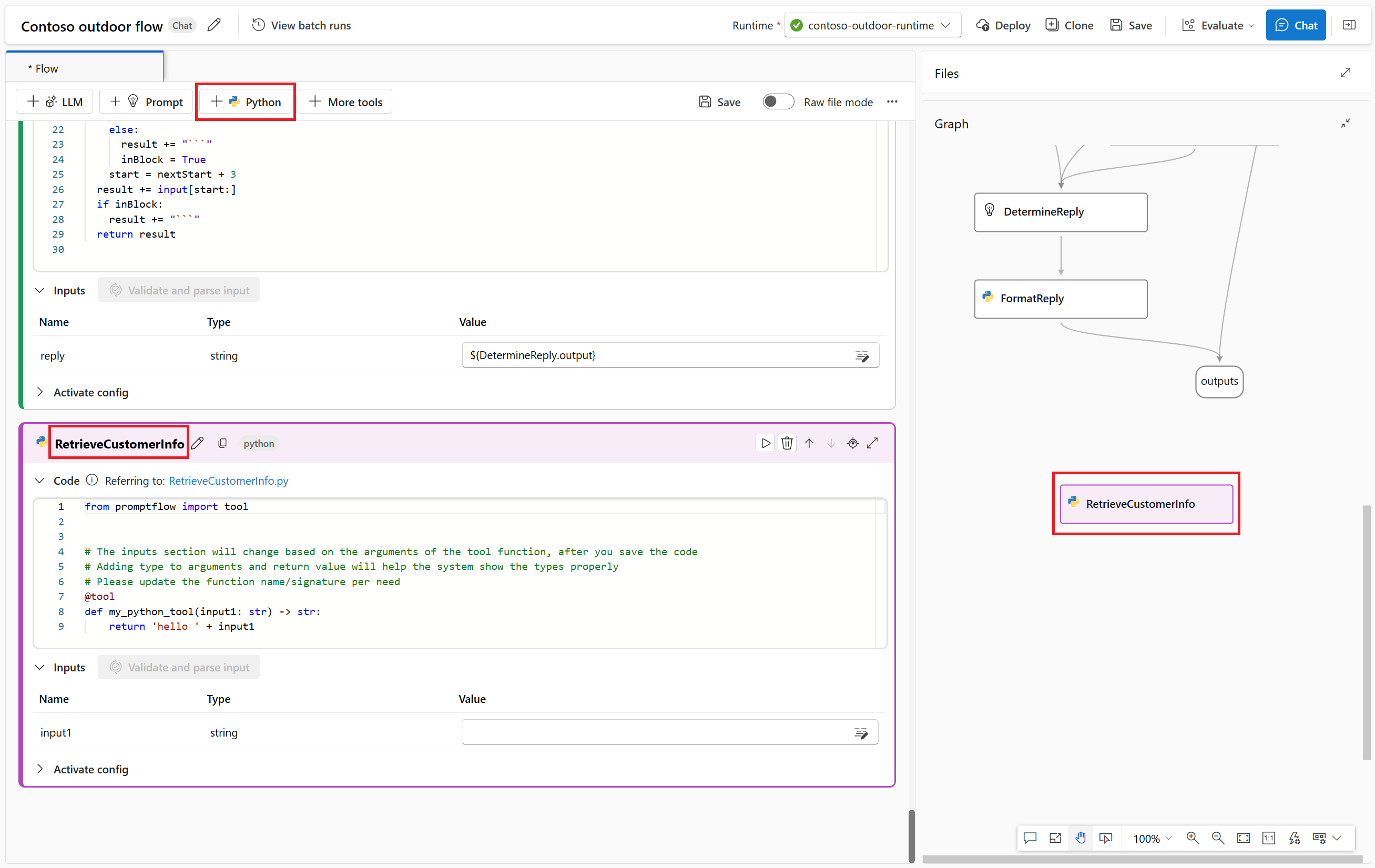1375x868 pixels.
Task: Zoom in on the graph
Action: click(x=1192, y=838)
